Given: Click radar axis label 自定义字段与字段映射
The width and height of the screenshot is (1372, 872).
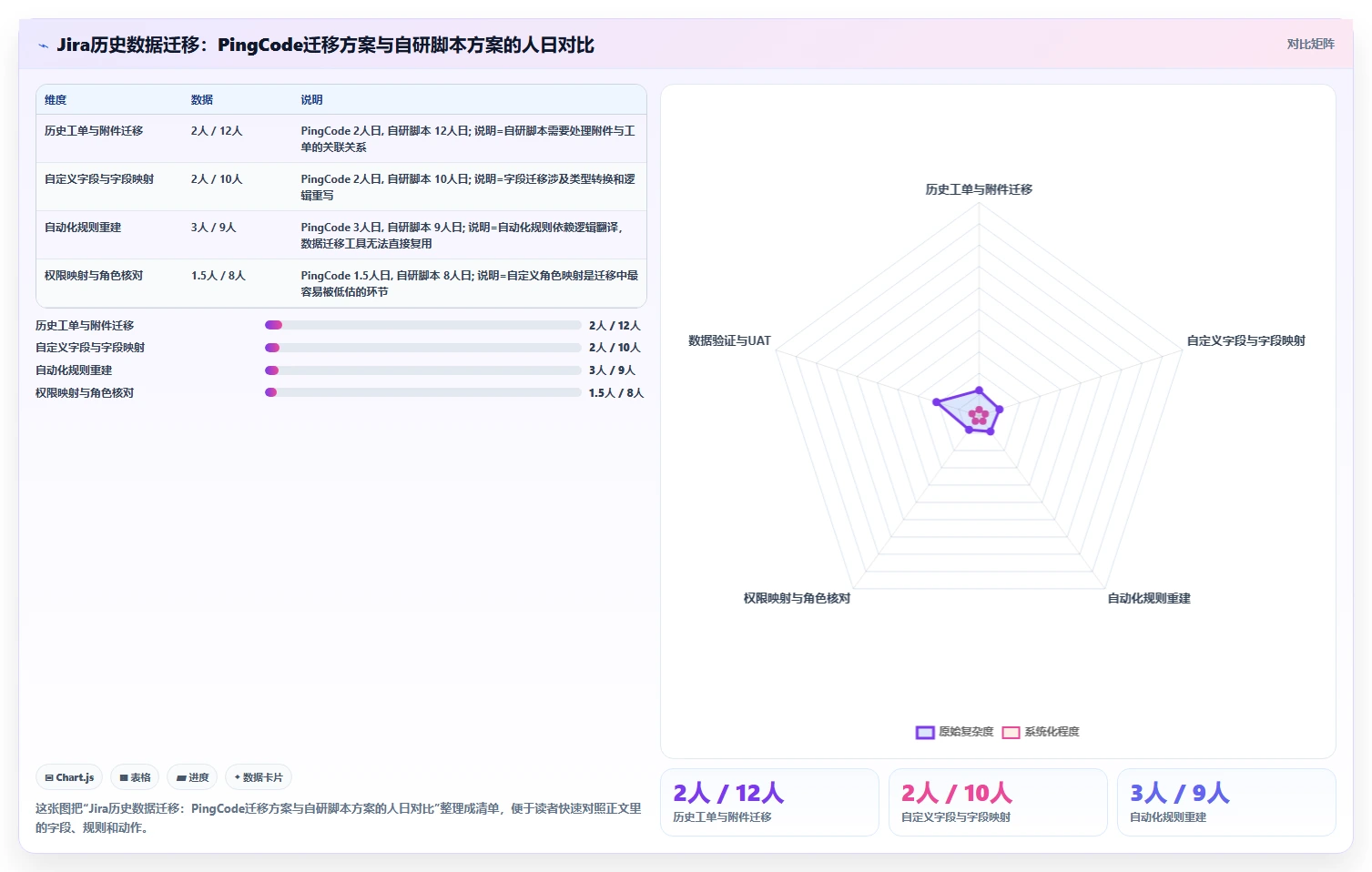Looking at the screenshot, I should click(x=1245, y=340).
